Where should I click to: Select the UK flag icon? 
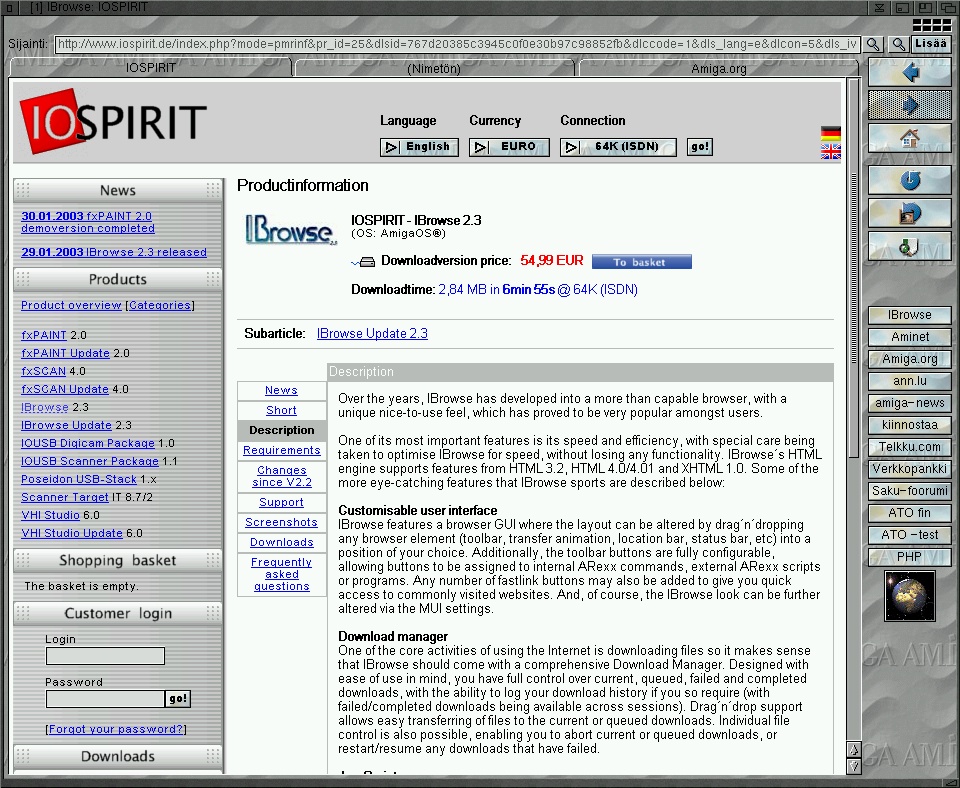[x=830, y=152]
